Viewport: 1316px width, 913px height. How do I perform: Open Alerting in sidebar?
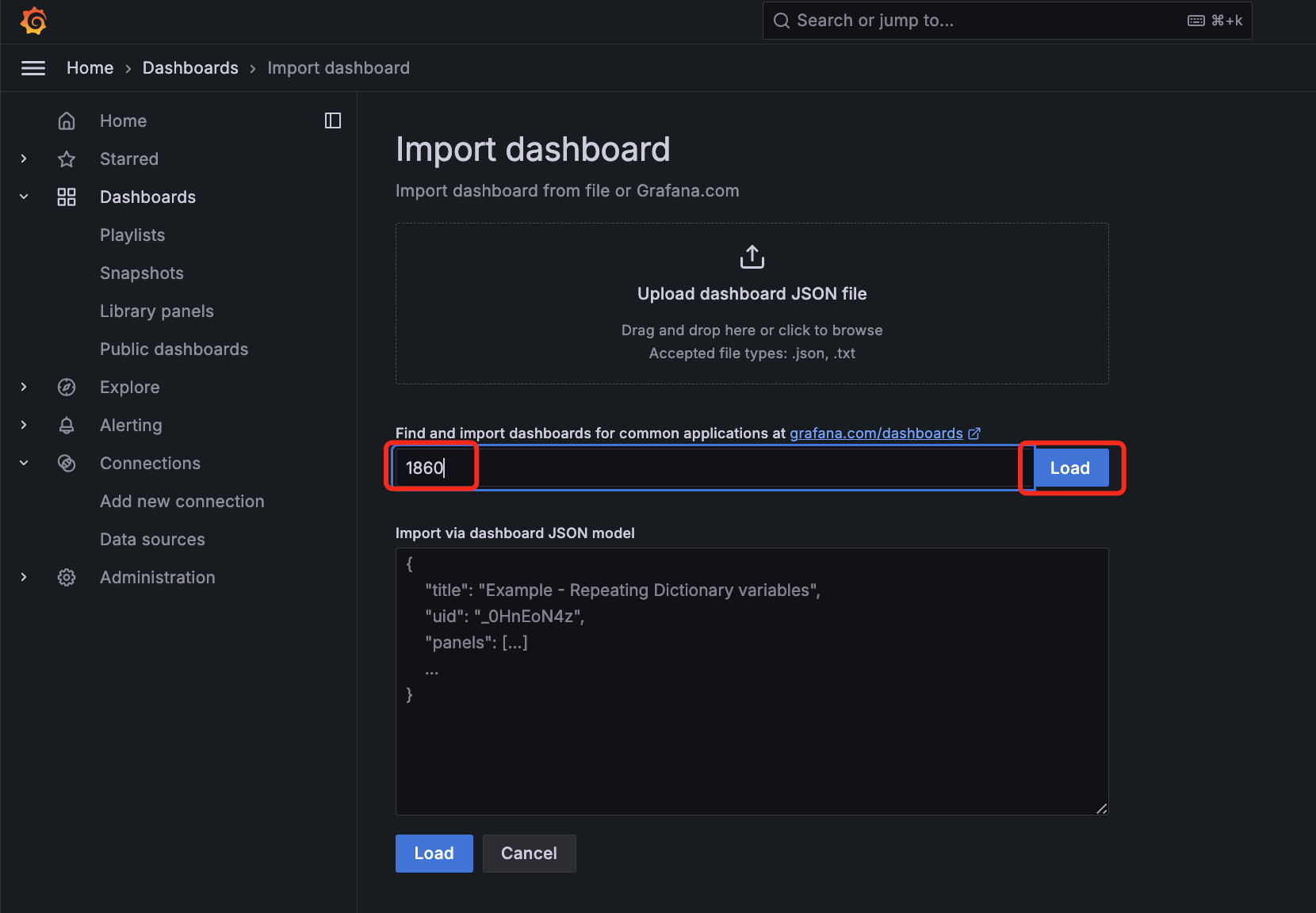[131, 426]
